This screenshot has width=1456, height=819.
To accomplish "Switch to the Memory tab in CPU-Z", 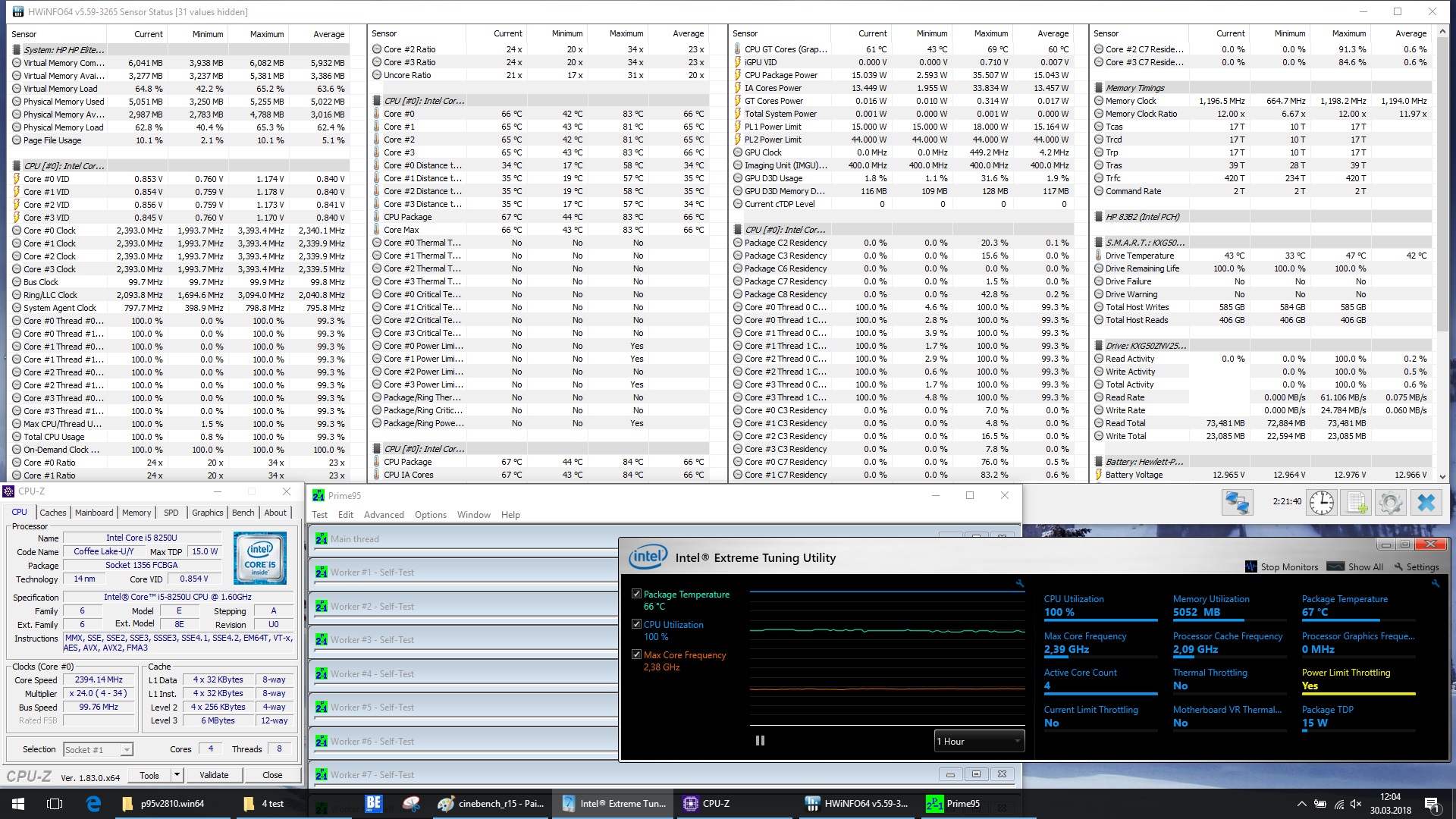I will tap(136, 513).
